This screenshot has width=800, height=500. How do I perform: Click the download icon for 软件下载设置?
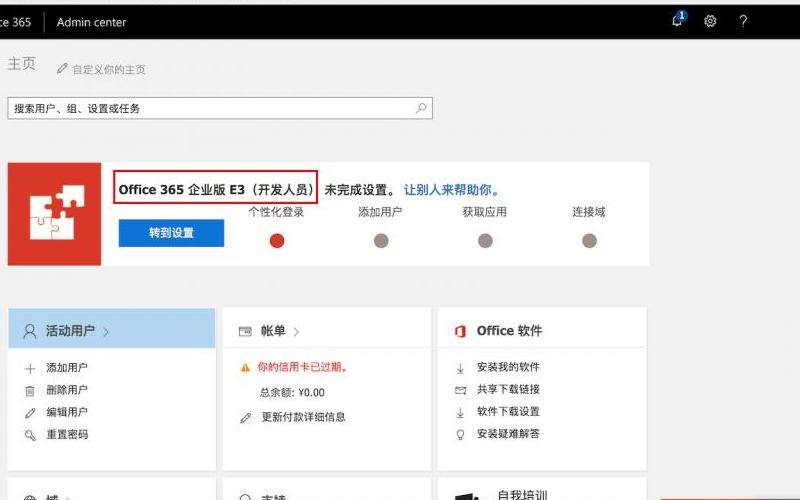coord(460,412)
